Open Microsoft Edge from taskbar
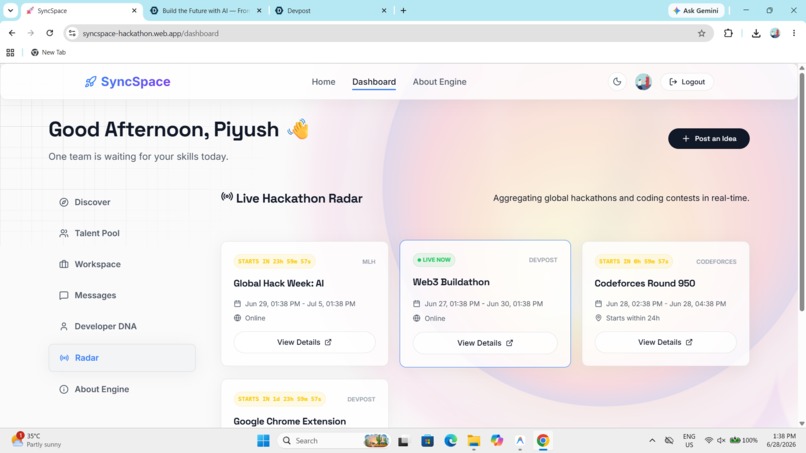 point(450,441)
